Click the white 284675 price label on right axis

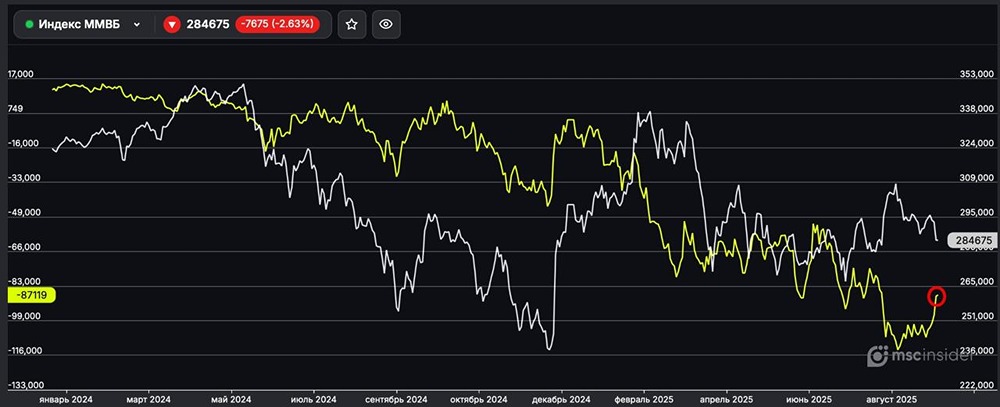(x=971, y=240)
